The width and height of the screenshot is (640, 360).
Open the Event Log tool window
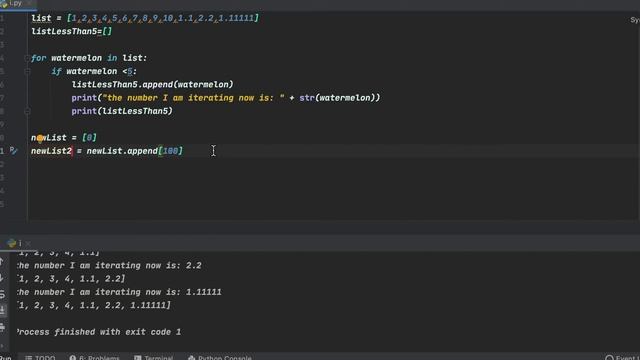click(x=622, y=358)
